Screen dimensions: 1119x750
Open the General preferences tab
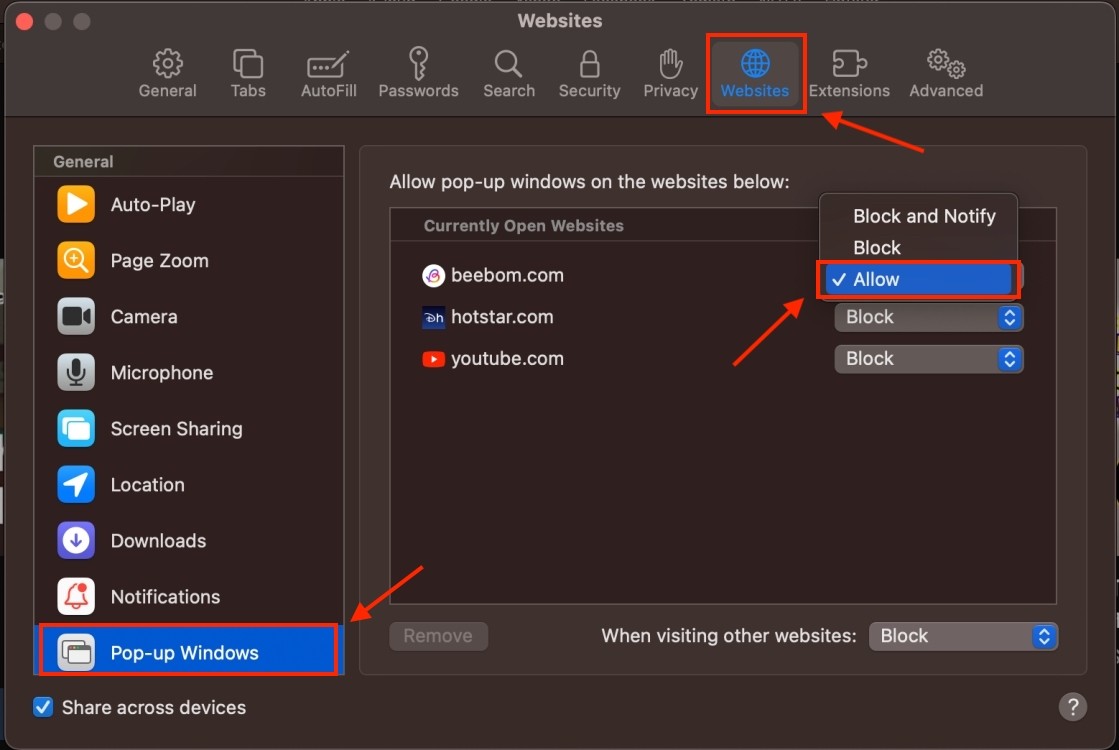coord(167,74)
